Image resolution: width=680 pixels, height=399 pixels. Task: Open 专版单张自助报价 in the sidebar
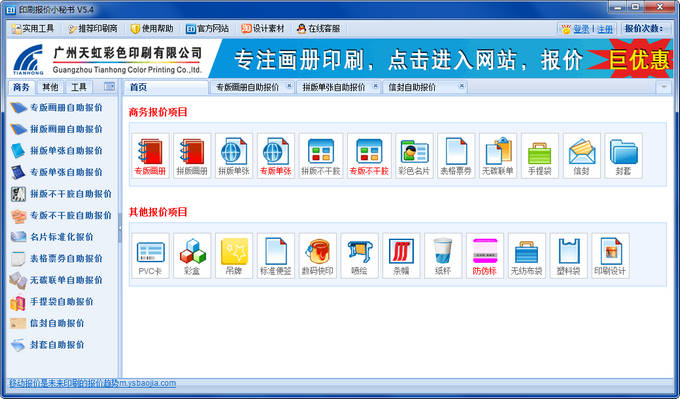click(x=56, y=172)
